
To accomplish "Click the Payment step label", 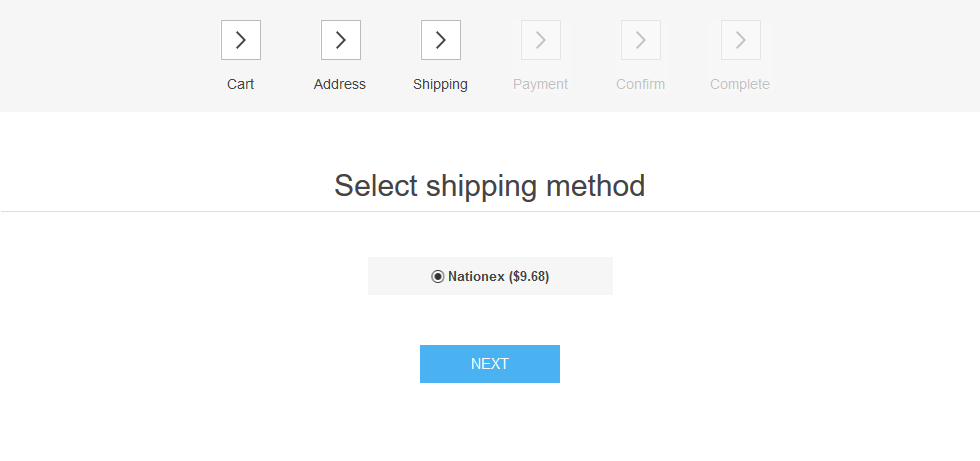I will [541, 84].
